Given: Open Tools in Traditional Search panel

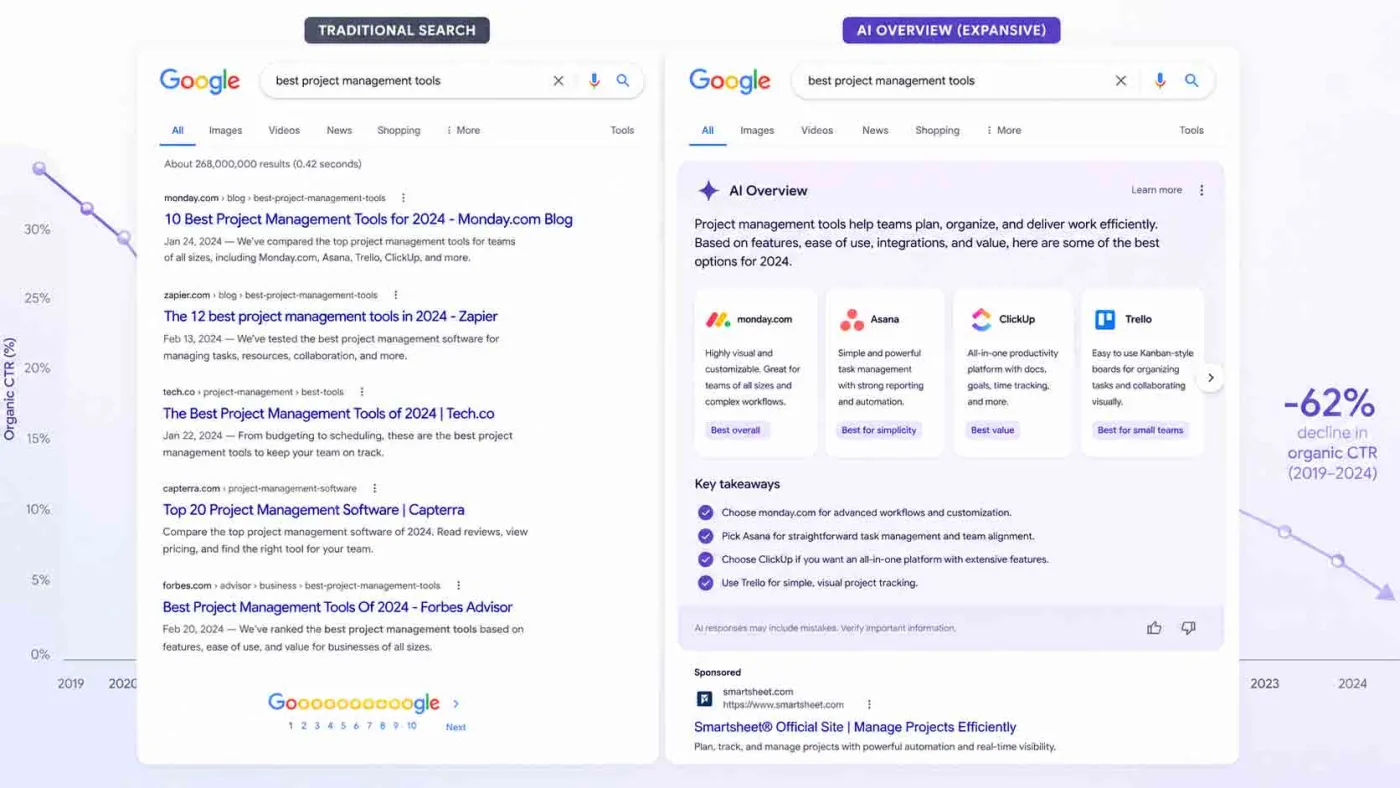Looking at the screenshot, I should pos(622,130).
